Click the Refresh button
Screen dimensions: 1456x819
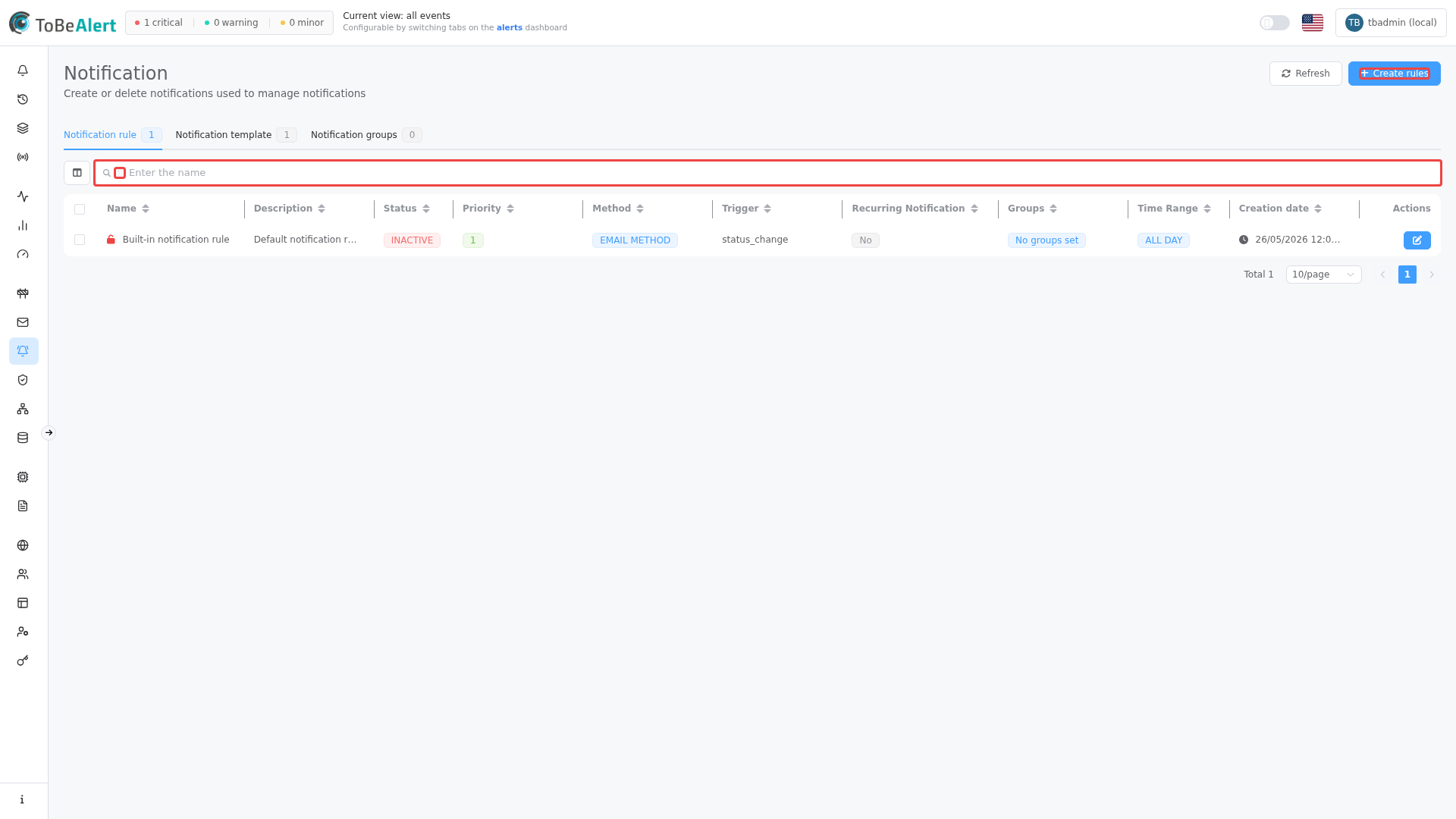click(1305, 74)
